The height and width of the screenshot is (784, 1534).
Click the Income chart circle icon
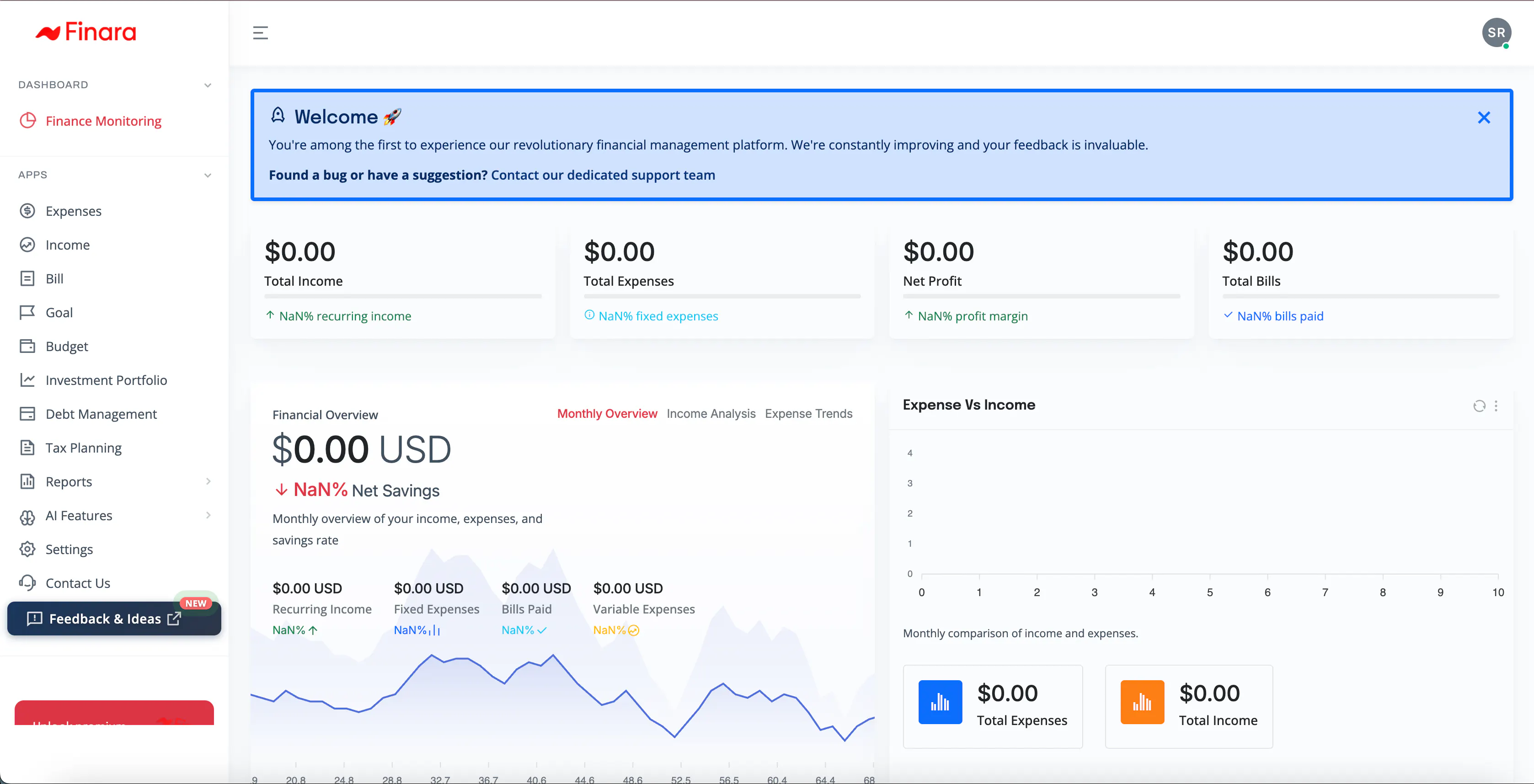click(27, 245)
